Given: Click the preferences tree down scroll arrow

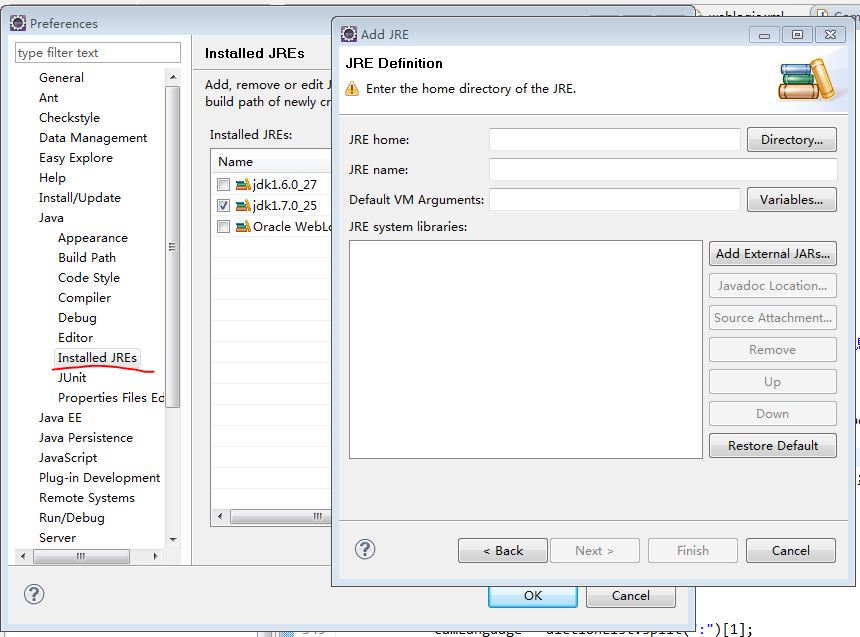Looking at the screenshot, I should point(173,539).
